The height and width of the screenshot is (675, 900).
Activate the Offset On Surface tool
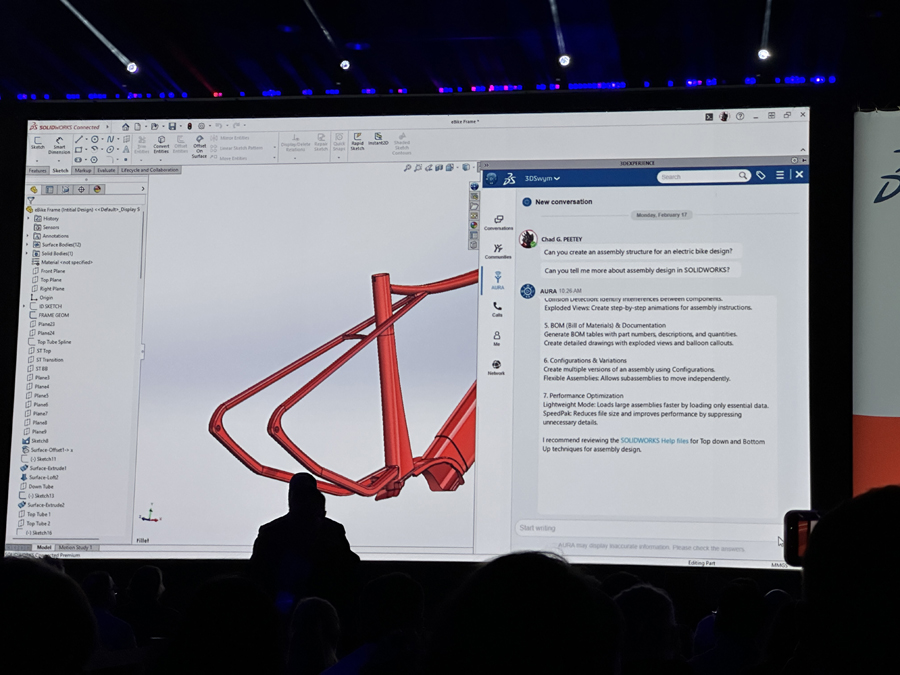pyautogui.click(x=199, y=147)
